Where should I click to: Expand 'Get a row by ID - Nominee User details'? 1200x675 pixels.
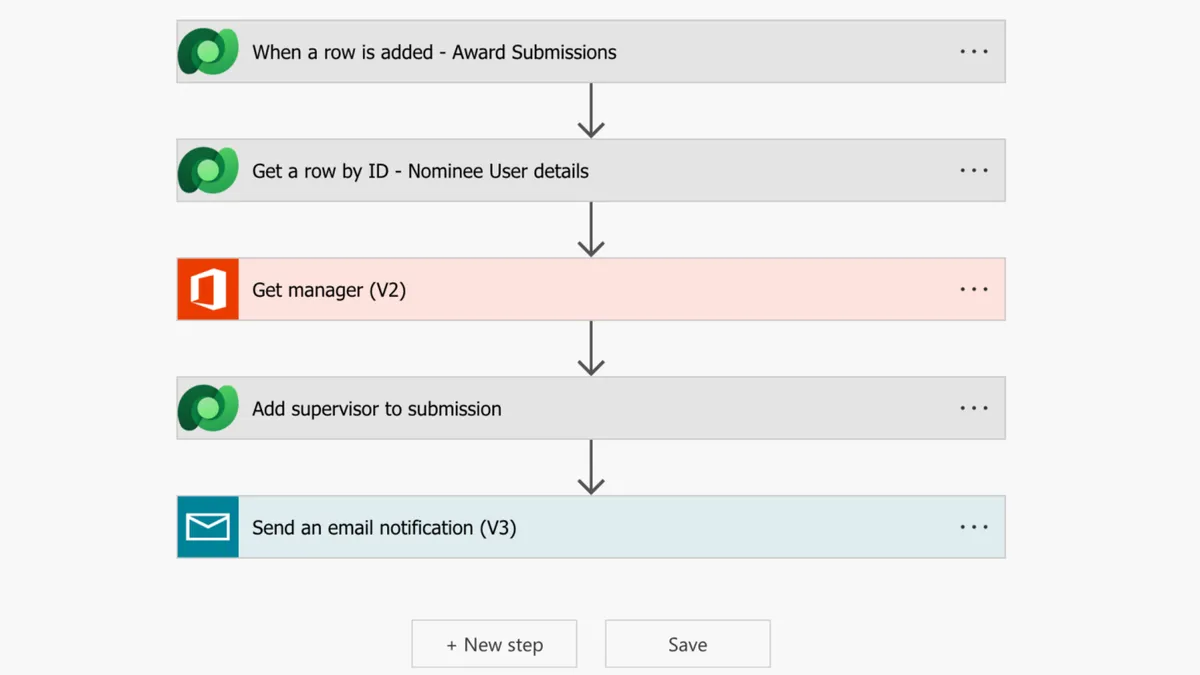(420, 171)
